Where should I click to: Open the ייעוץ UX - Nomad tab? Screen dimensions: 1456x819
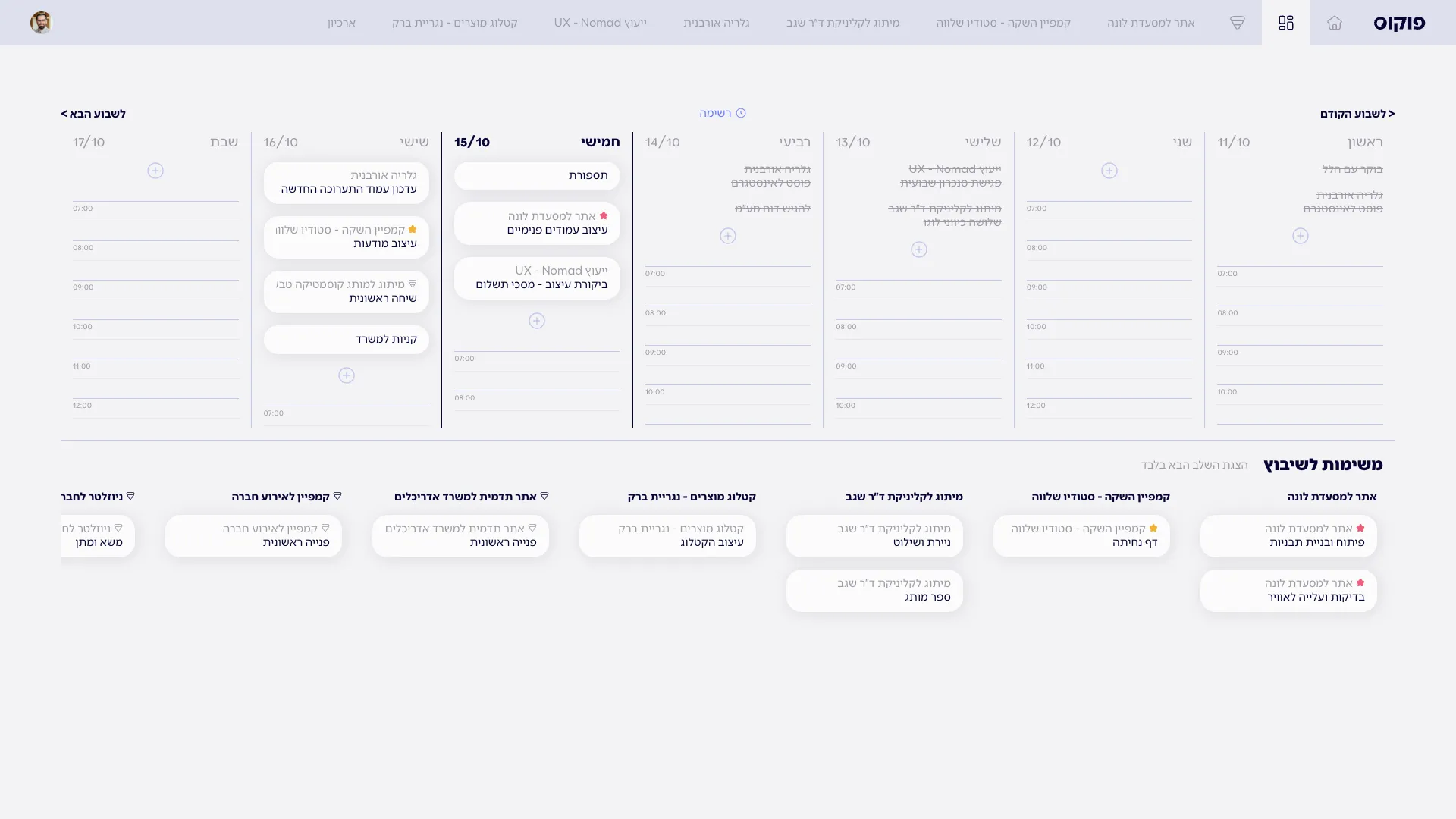click(601, 23)
